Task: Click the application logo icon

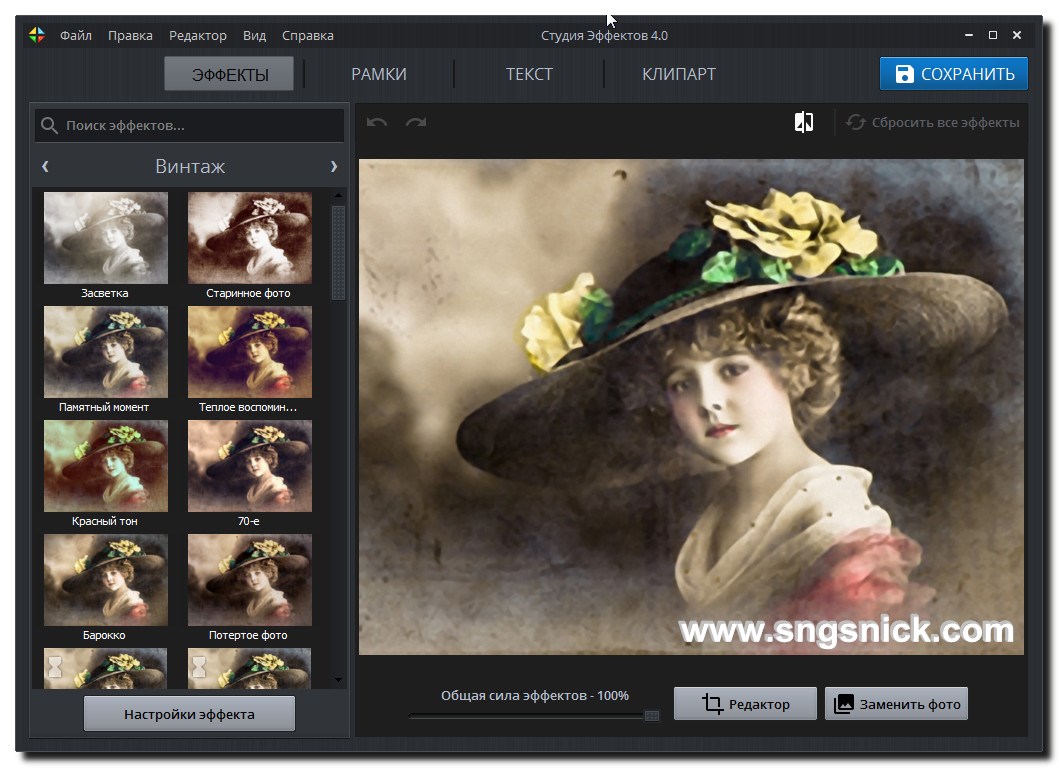Action: point(37,35)
